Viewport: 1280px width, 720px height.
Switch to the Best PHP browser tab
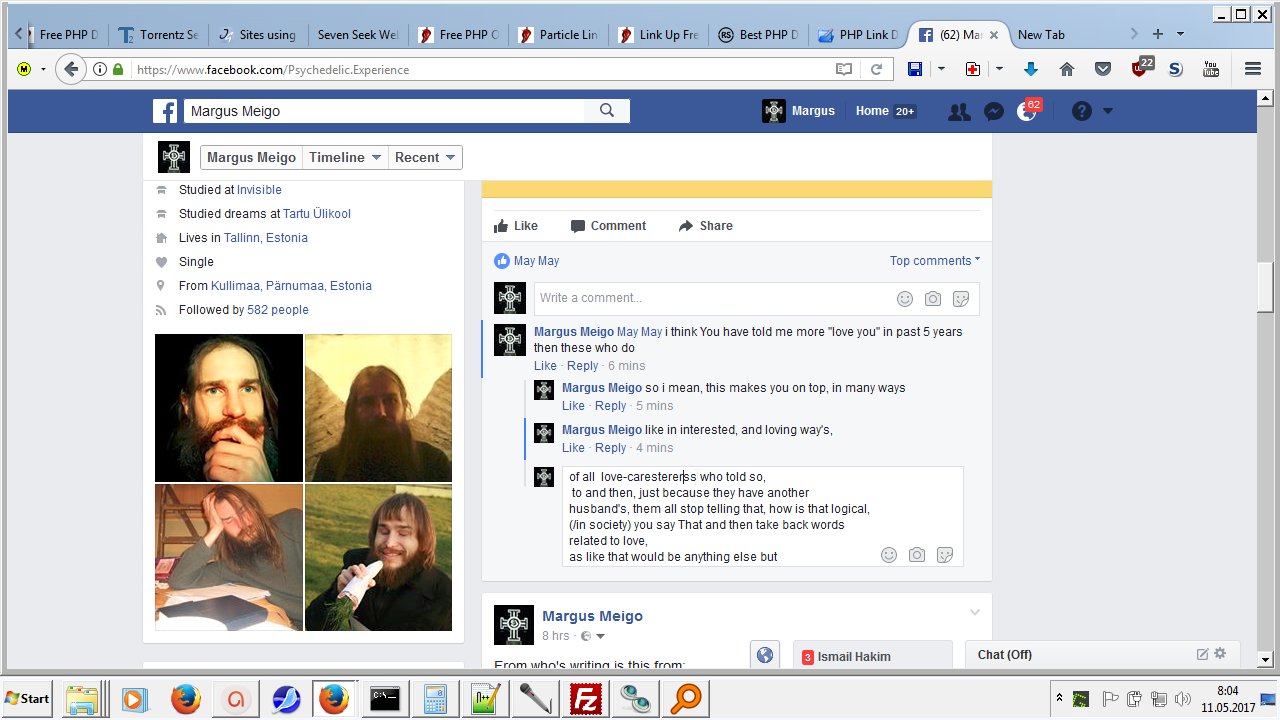coord(758,35)
